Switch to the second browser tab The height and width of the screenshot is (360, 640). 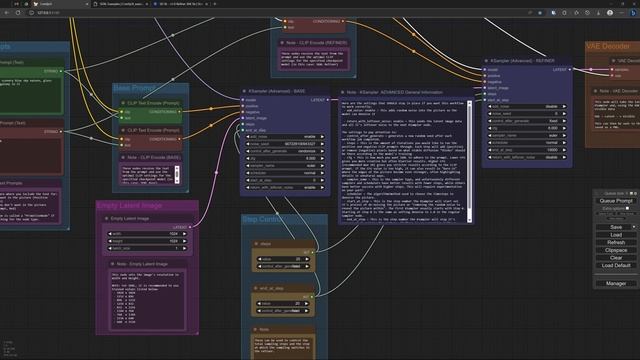(x=121, y=4)
